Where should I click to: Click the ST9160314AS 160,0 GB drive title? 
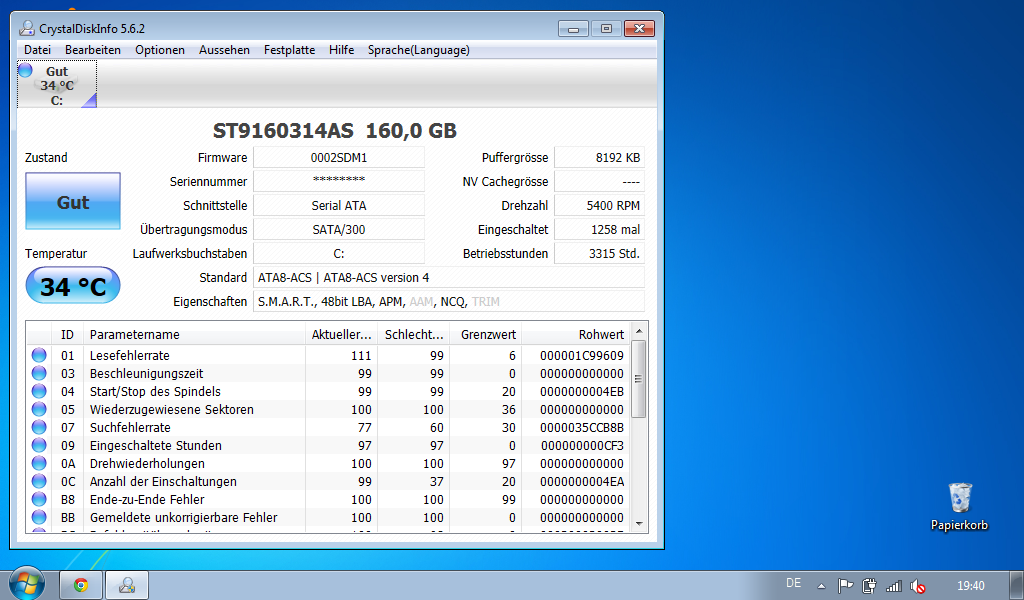coord(335,131)
